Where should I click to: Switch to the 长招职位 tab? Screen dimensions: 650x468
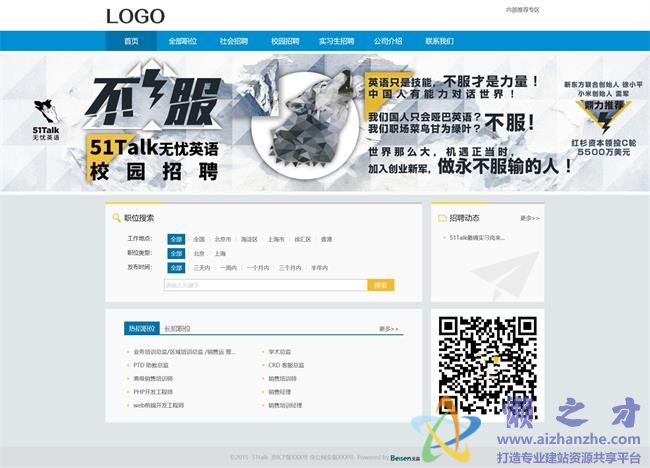coord(177,328)
